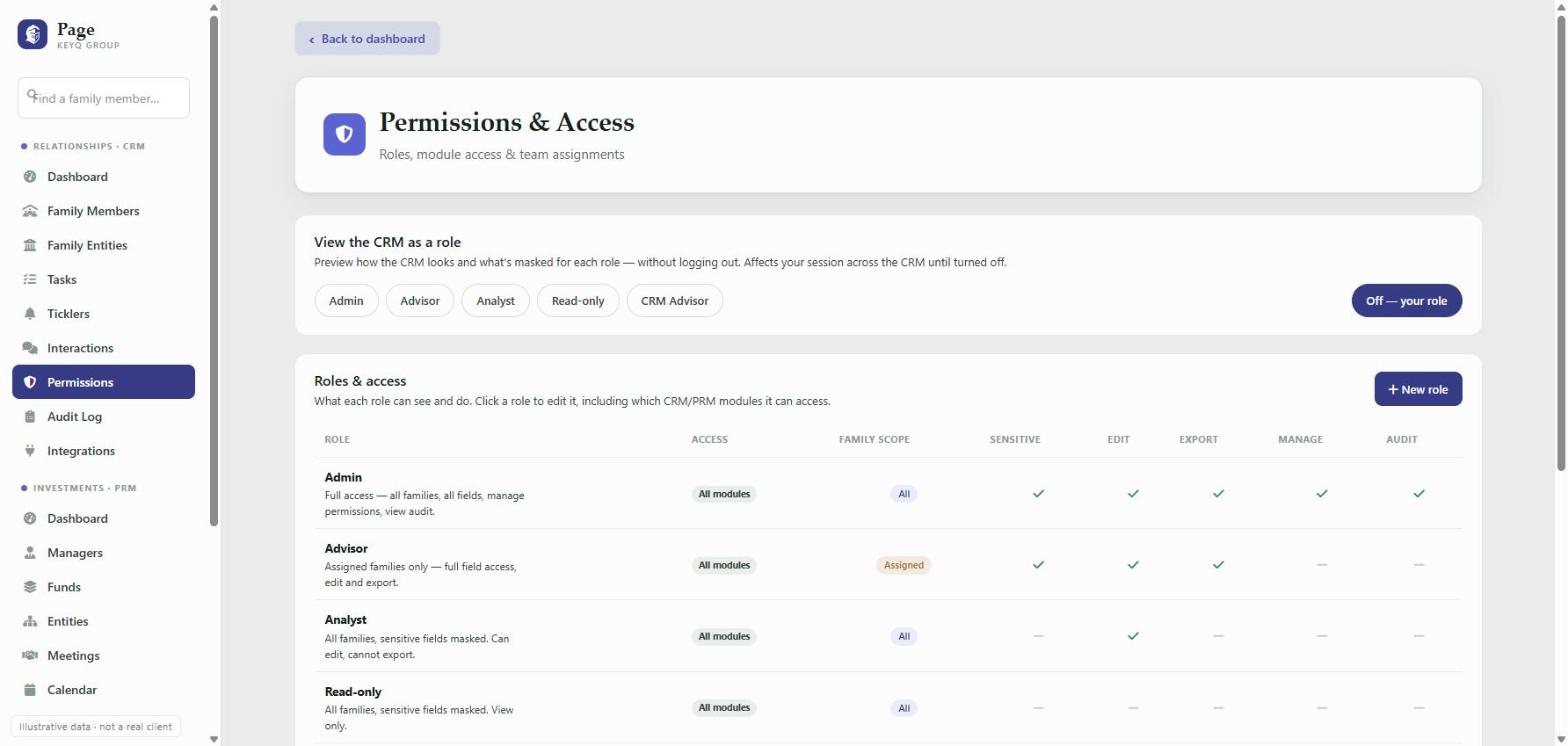Click the Entities hierarchy icon
Image resolution: width=1568 pixels, height=746 pixels.
point(30,621)
